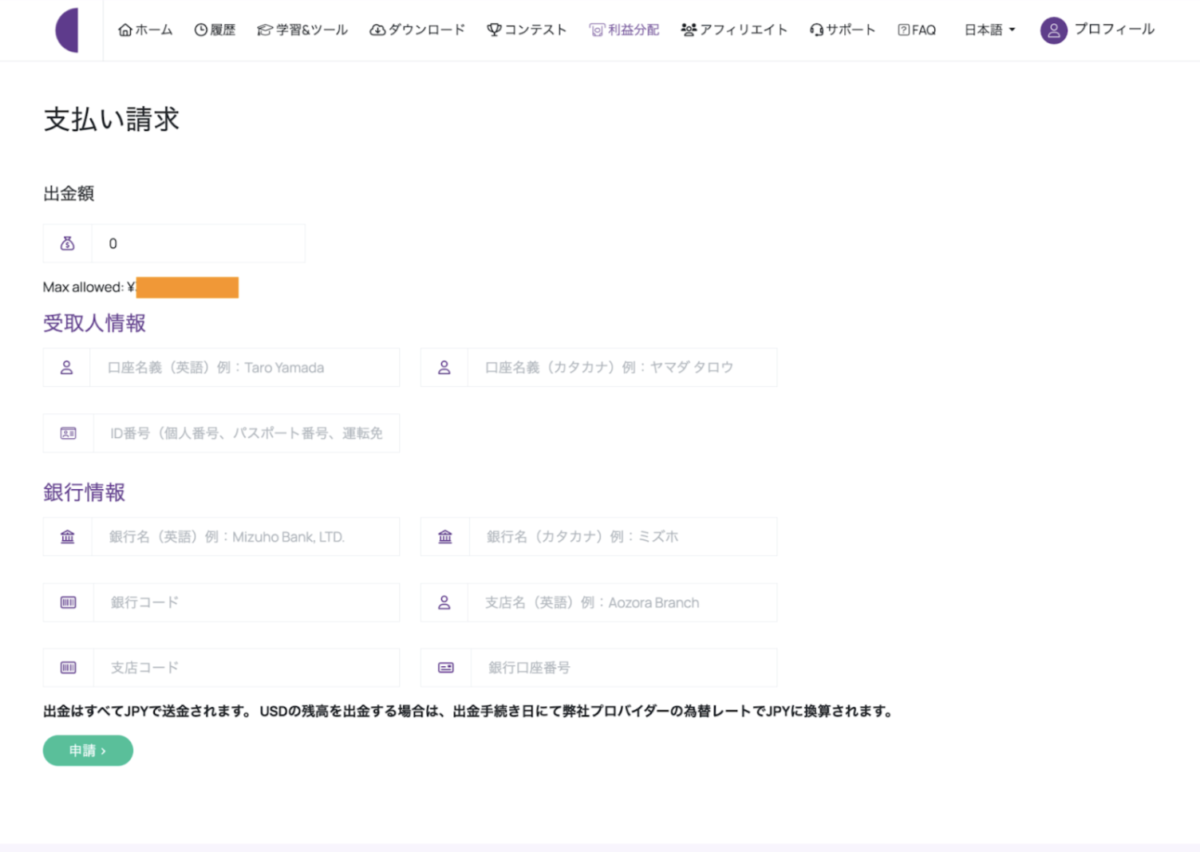This screenshot has width=1200, height=852.
Task: Click the 出金額 amount input field
Action: 198,244
